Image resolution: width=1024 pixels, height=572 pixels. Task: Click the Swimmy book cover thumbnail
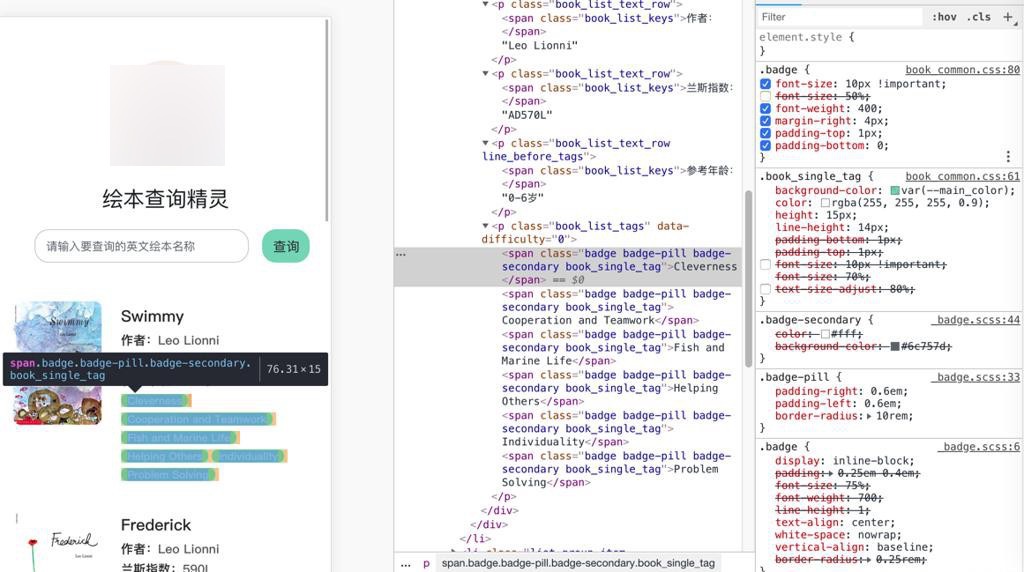[x=58, y=363]
